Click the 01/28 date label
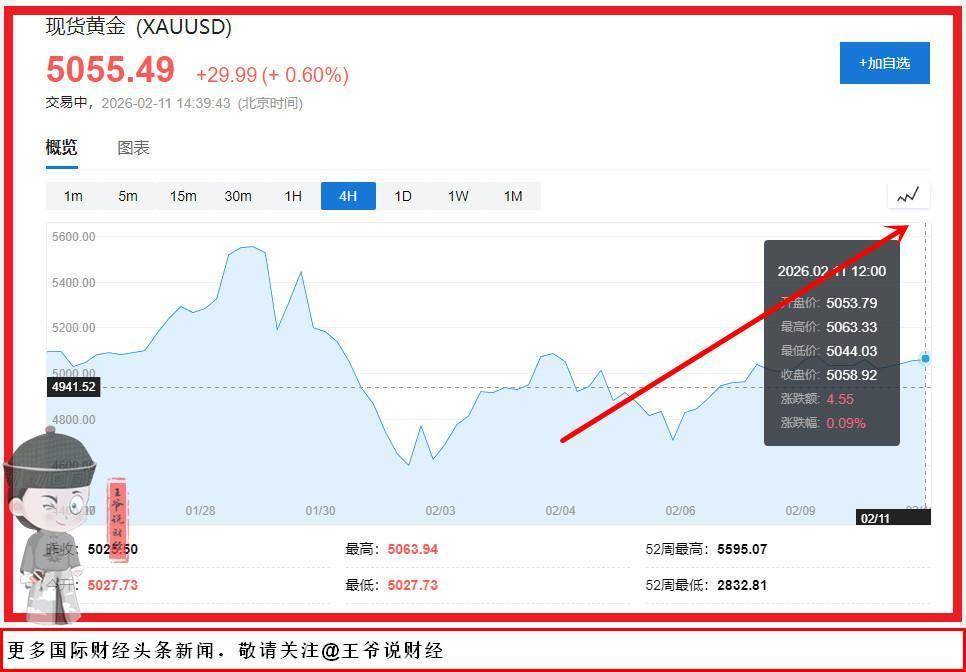This screenshot has height=672, width=966. click(x=200, y=511)
